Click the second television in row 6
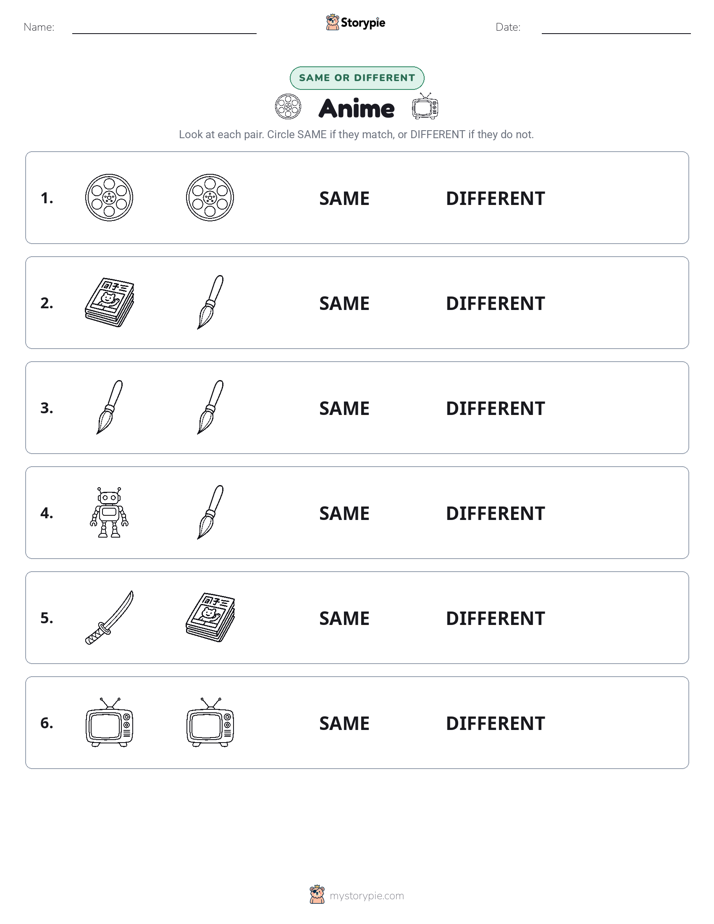The width and height of the screenshot is (714, 924). [210, 722]
